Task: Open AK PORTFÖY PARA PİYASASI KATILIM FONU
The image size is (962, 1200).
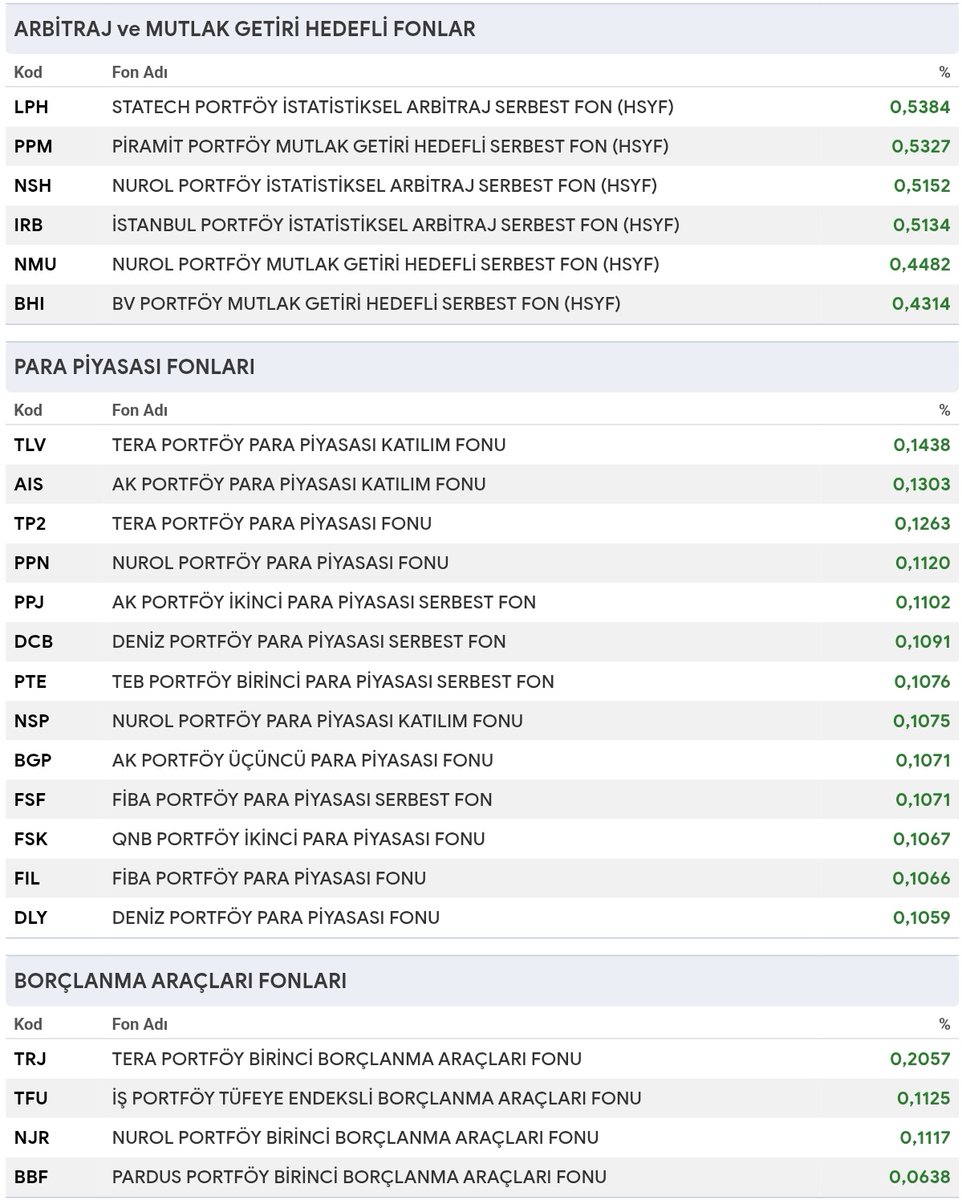Action: click(299, 484)
